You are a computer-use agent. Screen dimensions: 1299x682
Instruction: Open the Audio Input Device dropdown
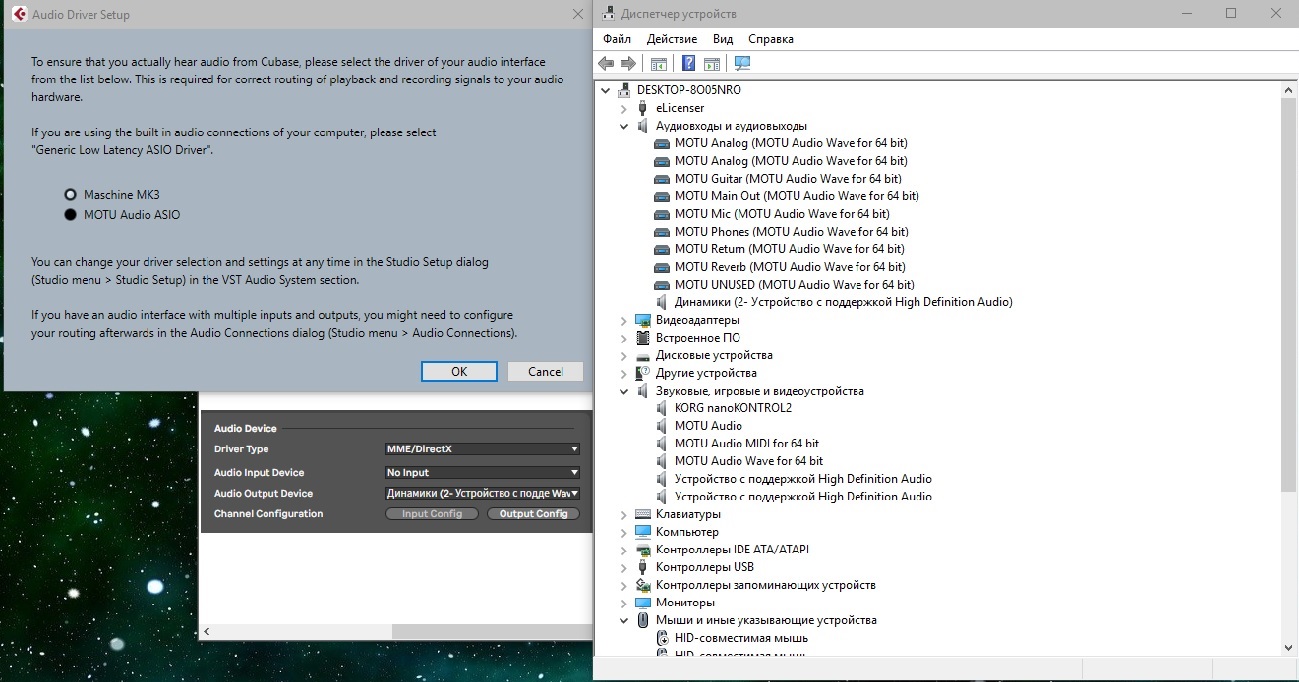(482, 472)
